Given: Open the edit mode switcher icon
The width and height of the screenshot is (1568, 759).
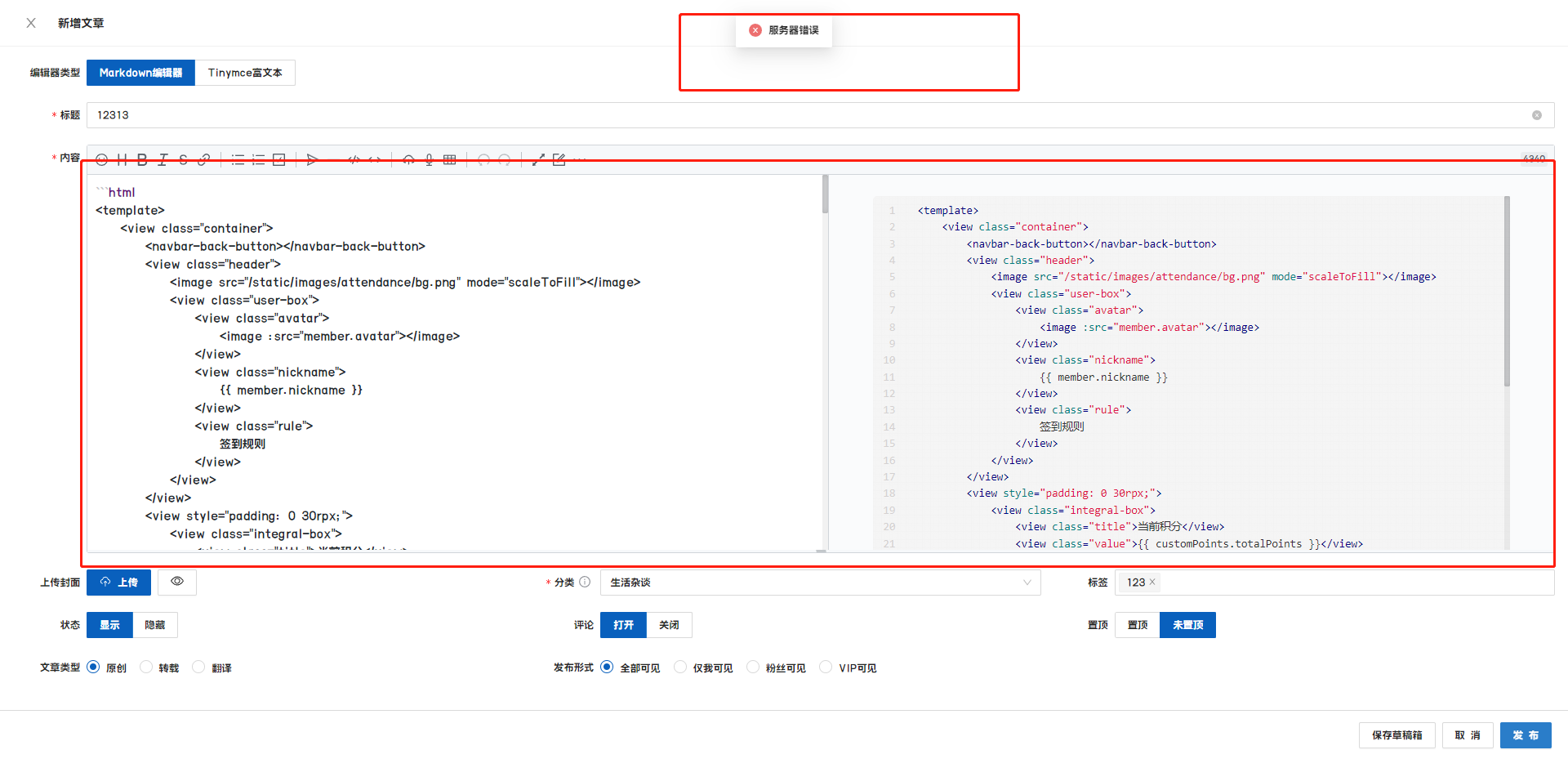Looking at the screenshot, I should (x=559, y=160).
